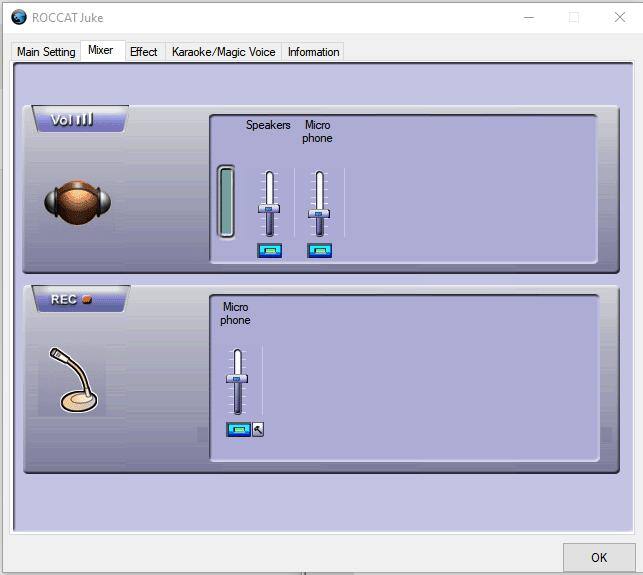Switch to the Main Setting tab
Image resolution: width=643 pixels, height=575 pixels.
tap(46, 52)
